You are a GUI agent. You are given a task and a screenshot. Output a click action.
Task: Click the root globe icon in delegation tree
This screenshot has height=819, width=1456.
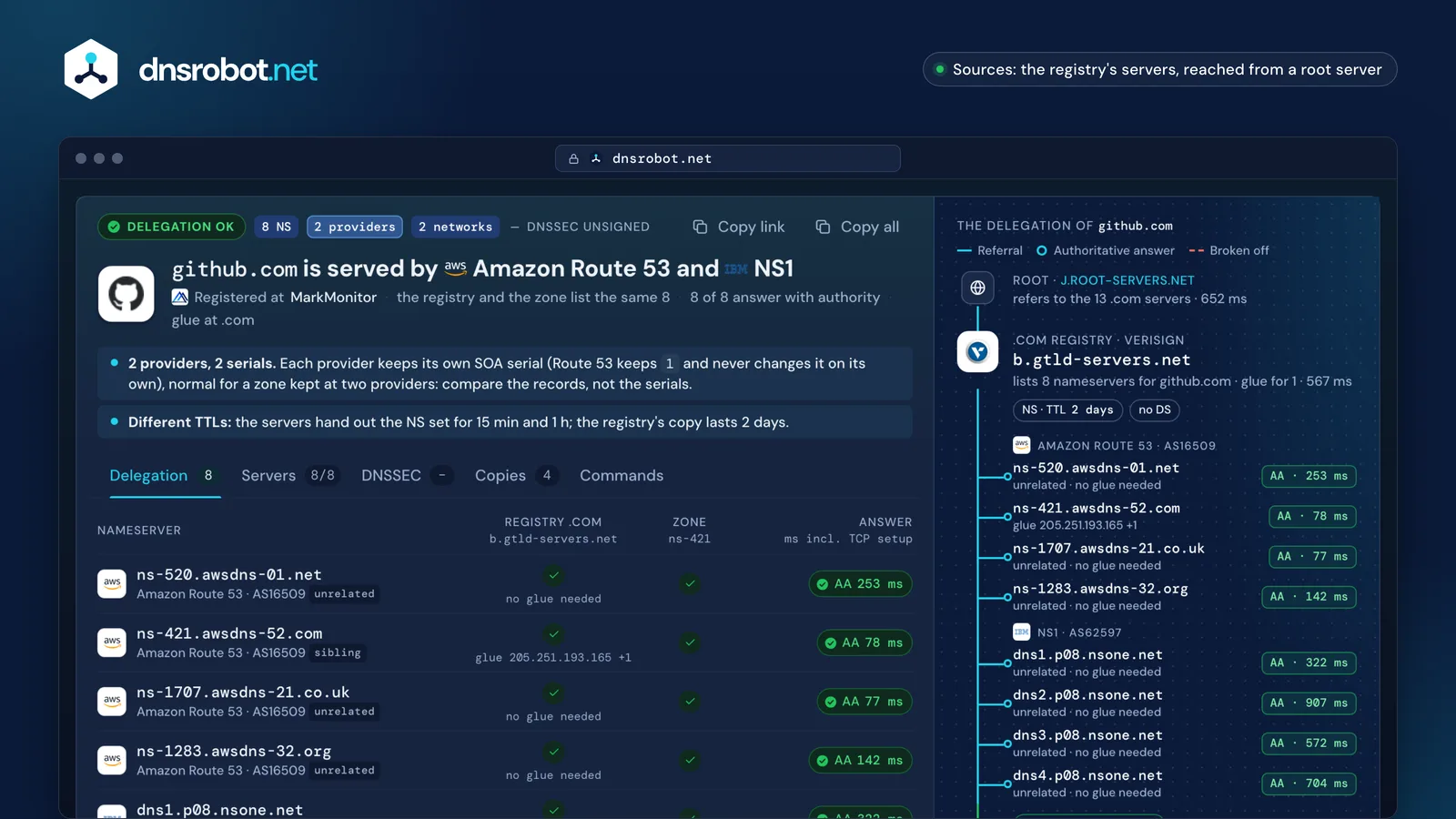tap(977, 288)
